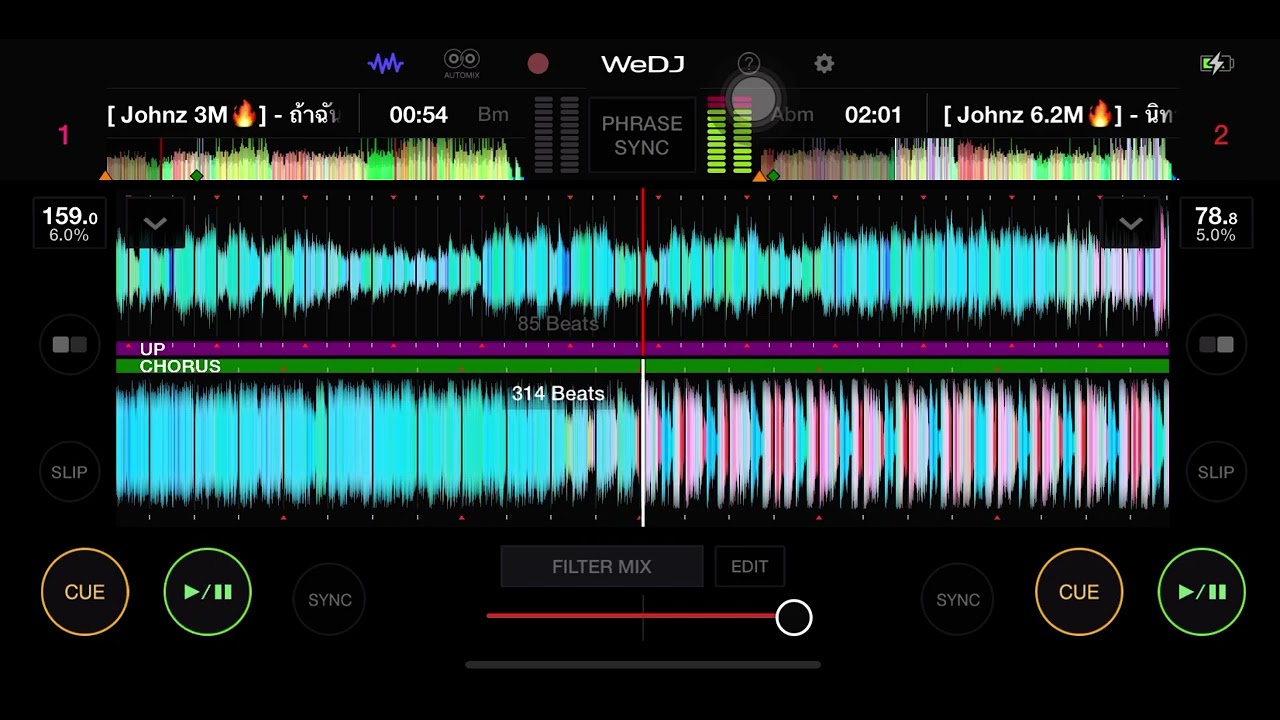Open deck 1 tempo 159.0 box

(69, 224)
